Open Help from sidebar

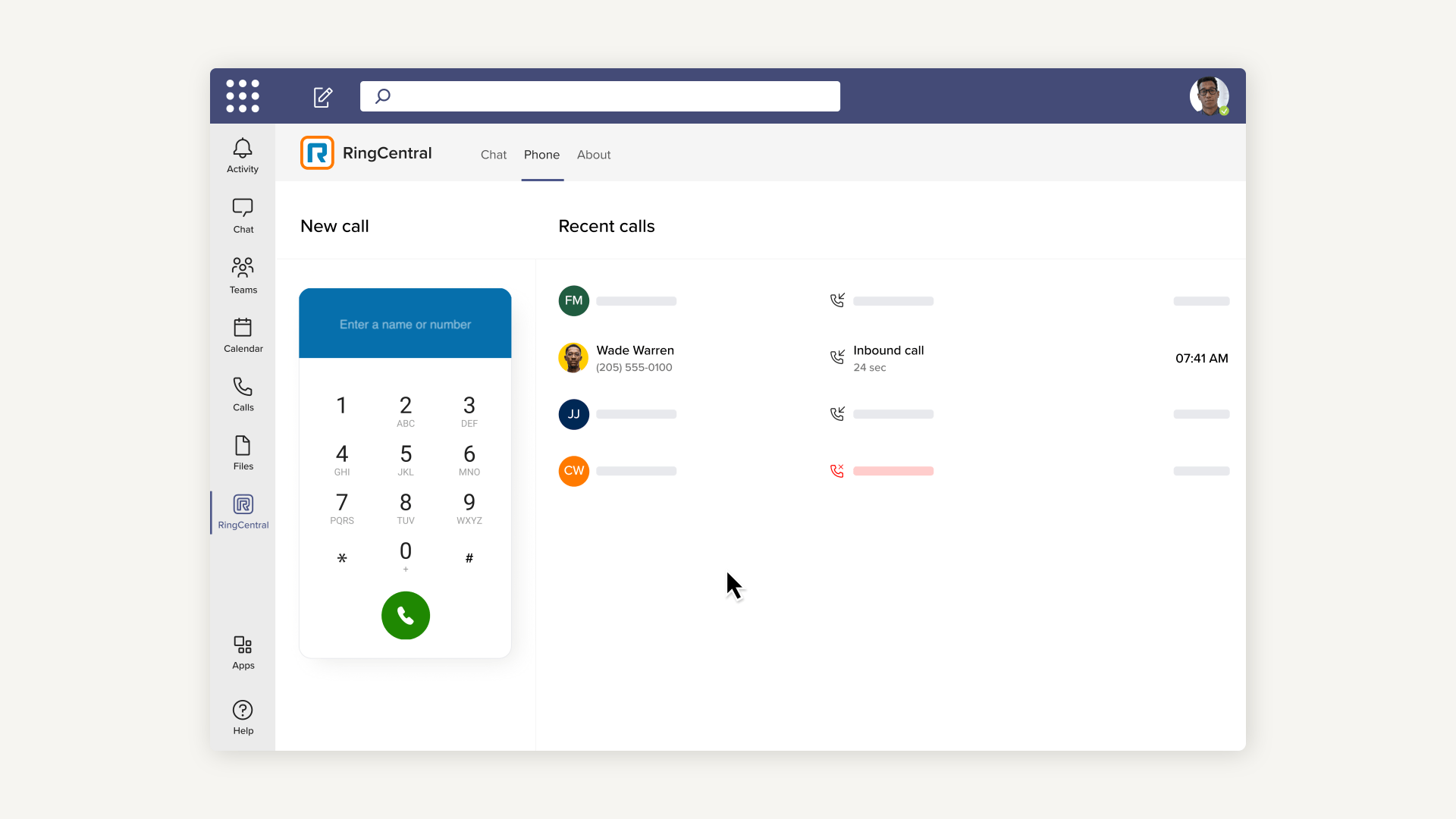pos(241,717)
